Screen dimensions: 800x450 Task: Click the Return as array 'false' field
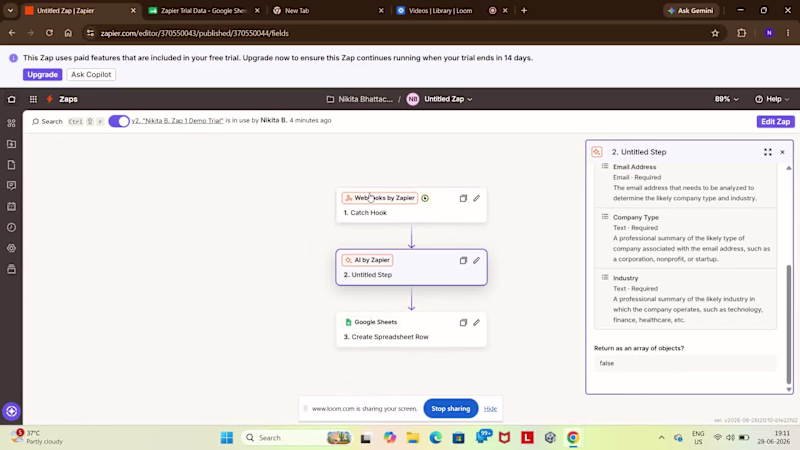pyautogui.click(x=685, y=363)
